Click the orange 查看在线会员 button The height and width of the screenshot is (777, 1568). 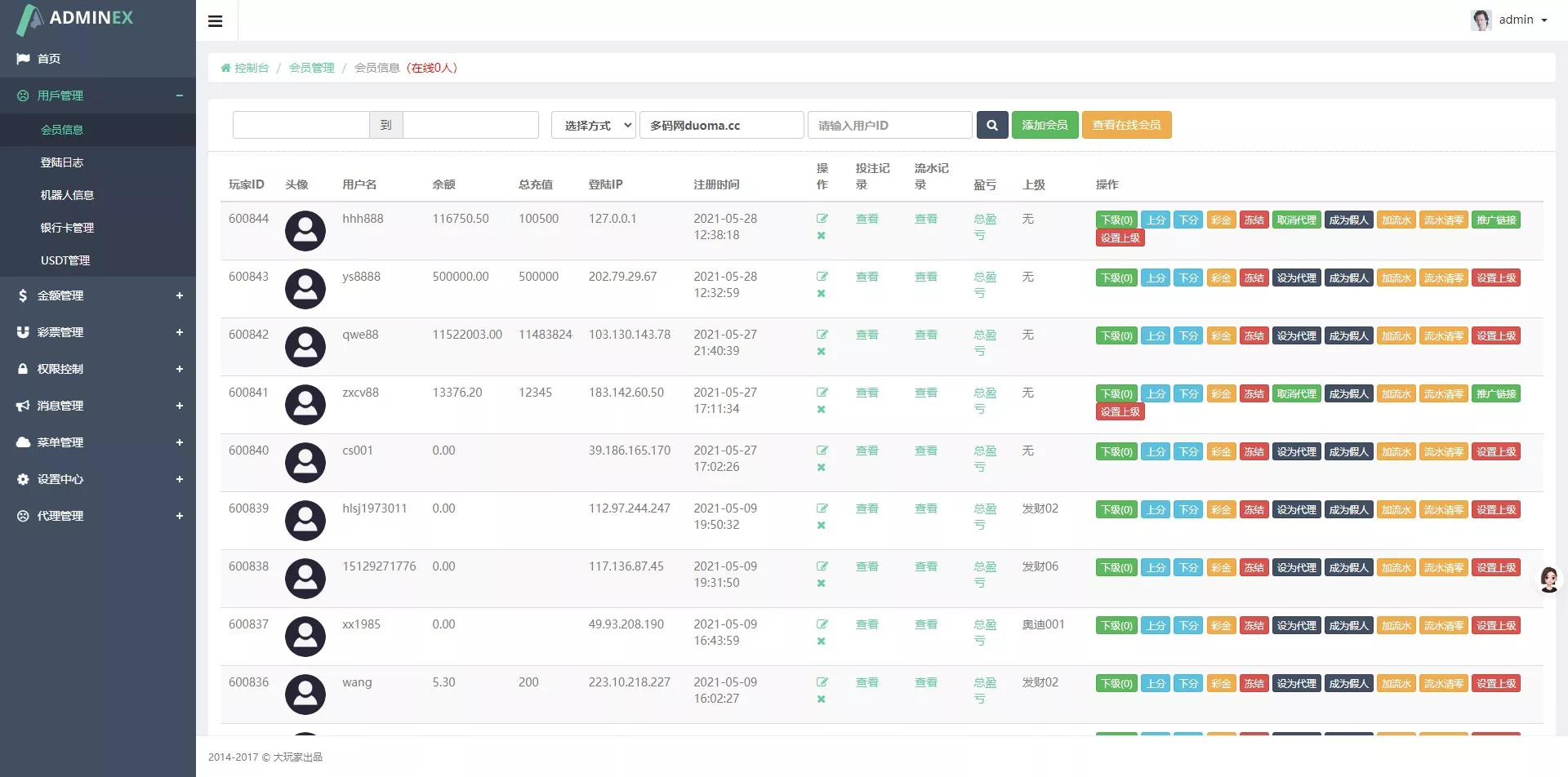(1126, 125)
